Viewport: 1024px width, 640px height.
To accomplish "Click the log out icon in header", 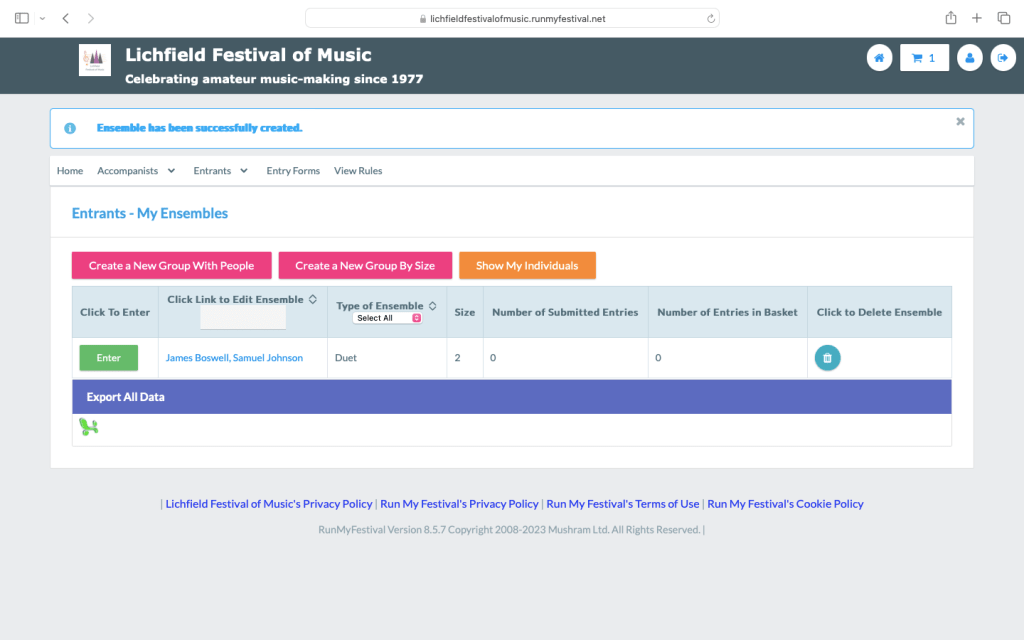I will click(x=1002, y=58).
